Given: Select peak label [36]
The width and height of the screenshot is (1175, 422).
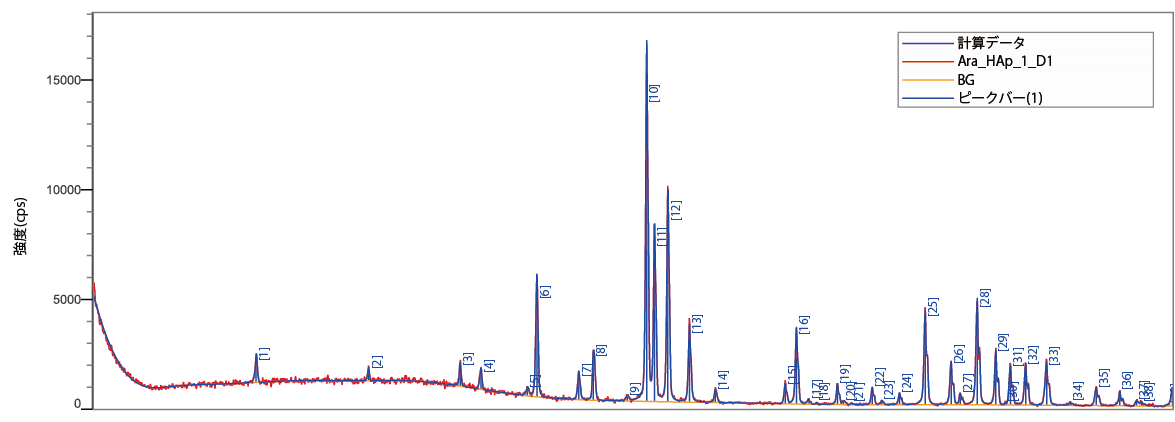Looking at the screenshot, I should point(1126,381).
